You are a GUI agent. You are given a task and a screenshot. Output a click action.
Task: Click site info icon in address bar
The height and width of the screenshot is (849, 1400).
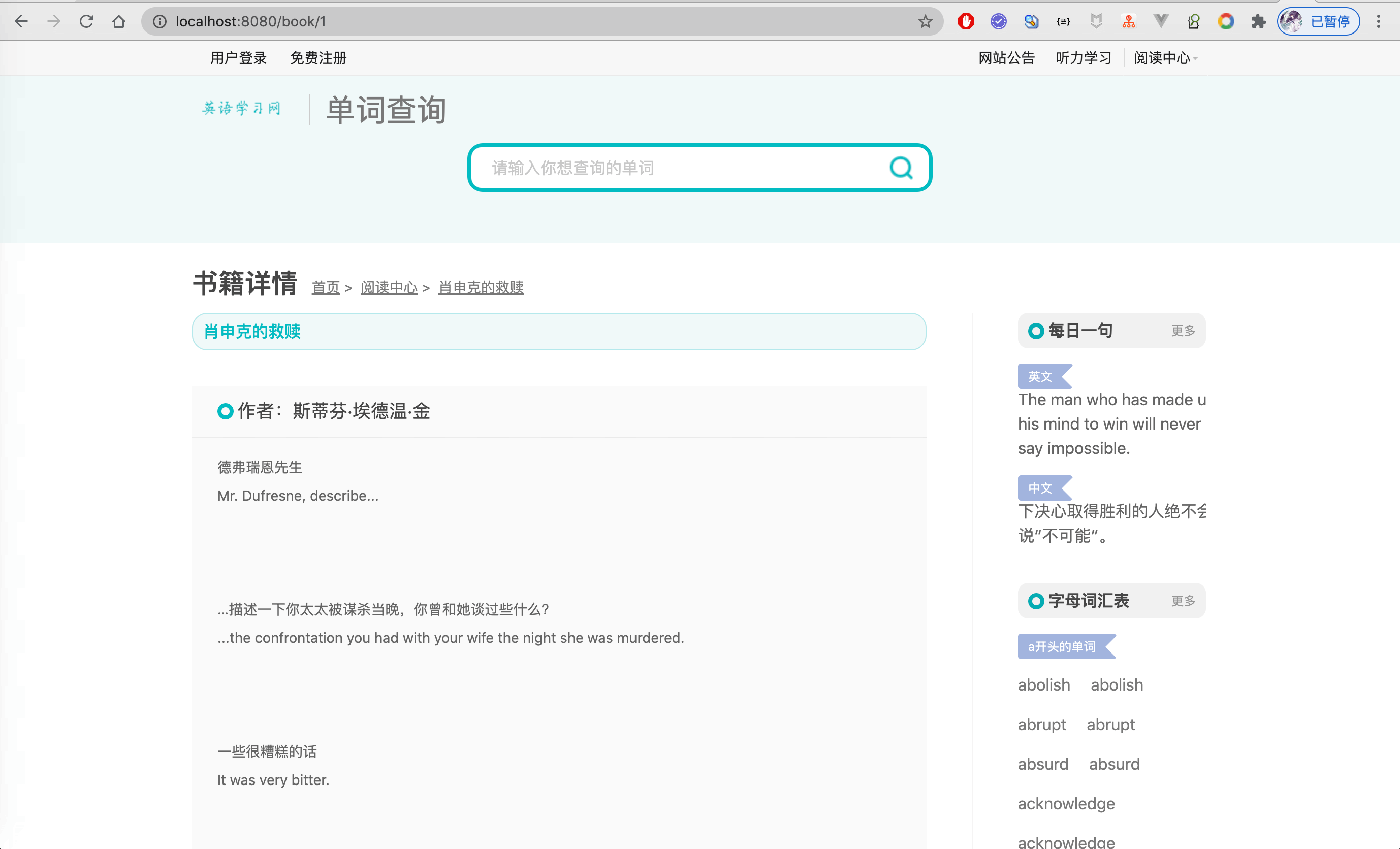click(160, 21)
